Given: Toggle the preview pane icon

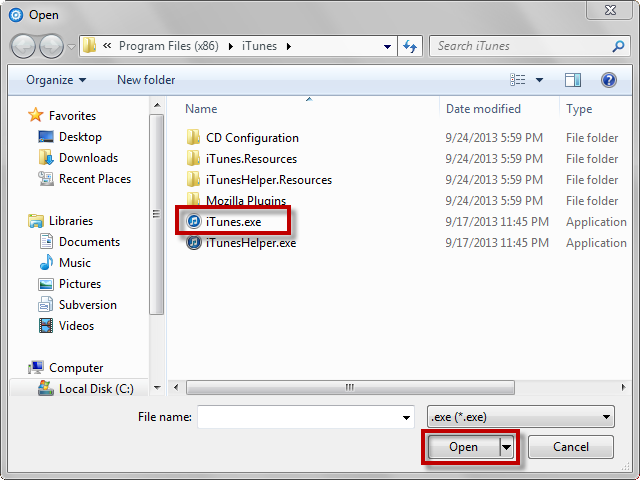Looking at the screenshot, I should click(573, 80).
